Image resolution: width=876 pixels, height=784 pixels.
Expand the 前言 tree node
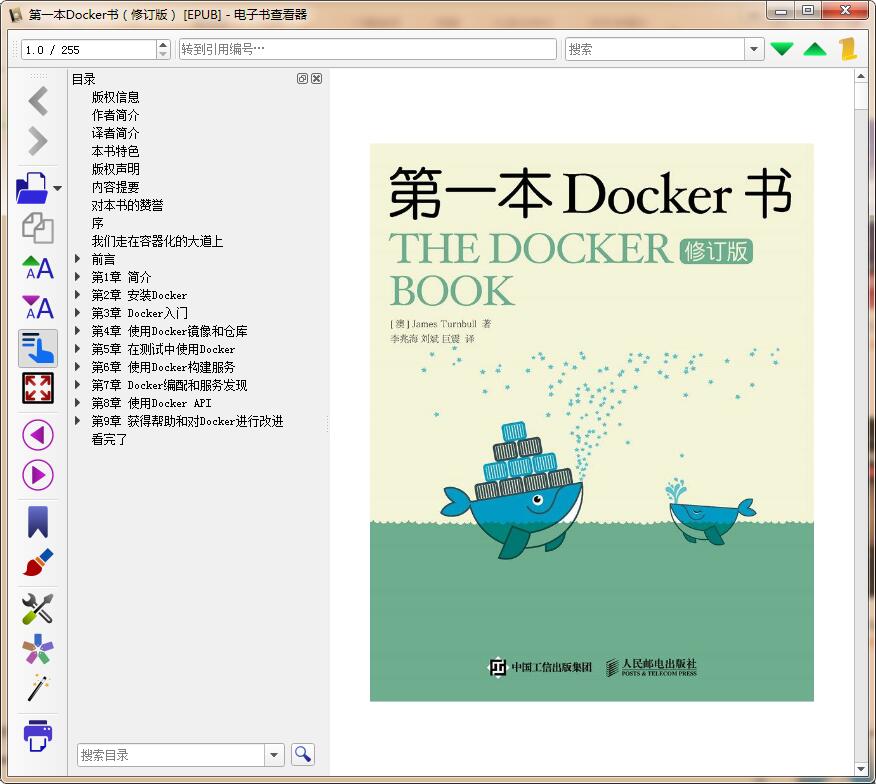click(78, 259)
